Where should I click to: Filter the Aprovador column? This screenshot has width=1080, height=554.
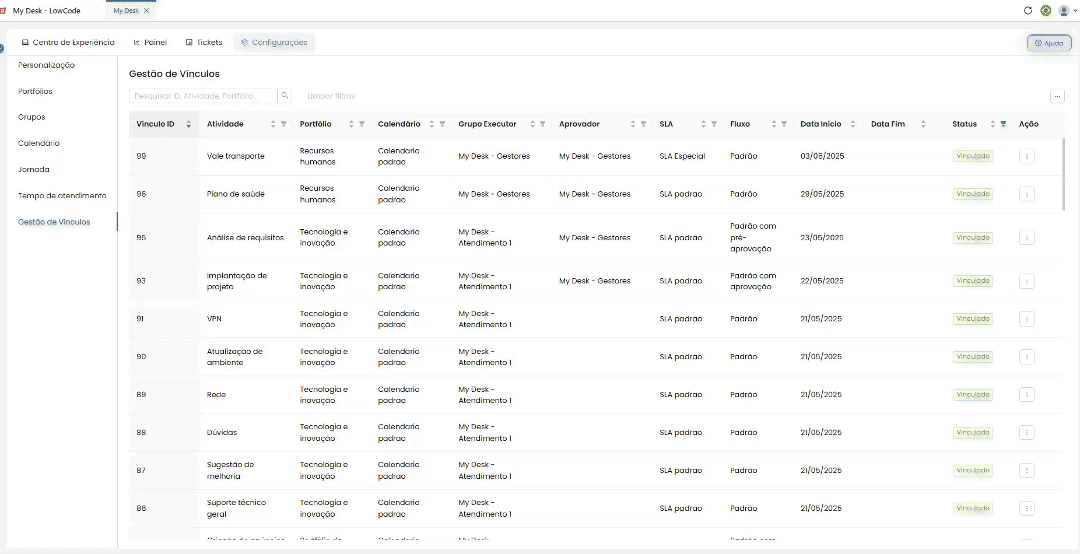coord(643,124)
